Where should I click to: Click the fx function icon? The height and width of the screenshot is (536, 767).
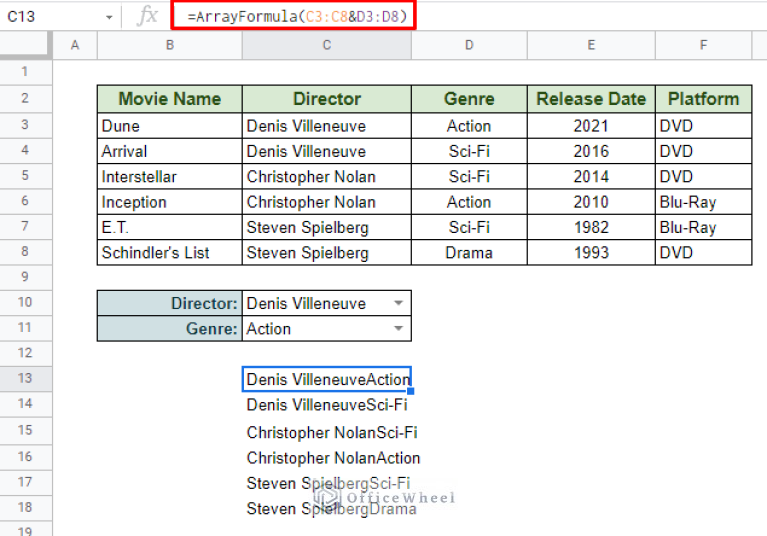[x=147, y=16]
